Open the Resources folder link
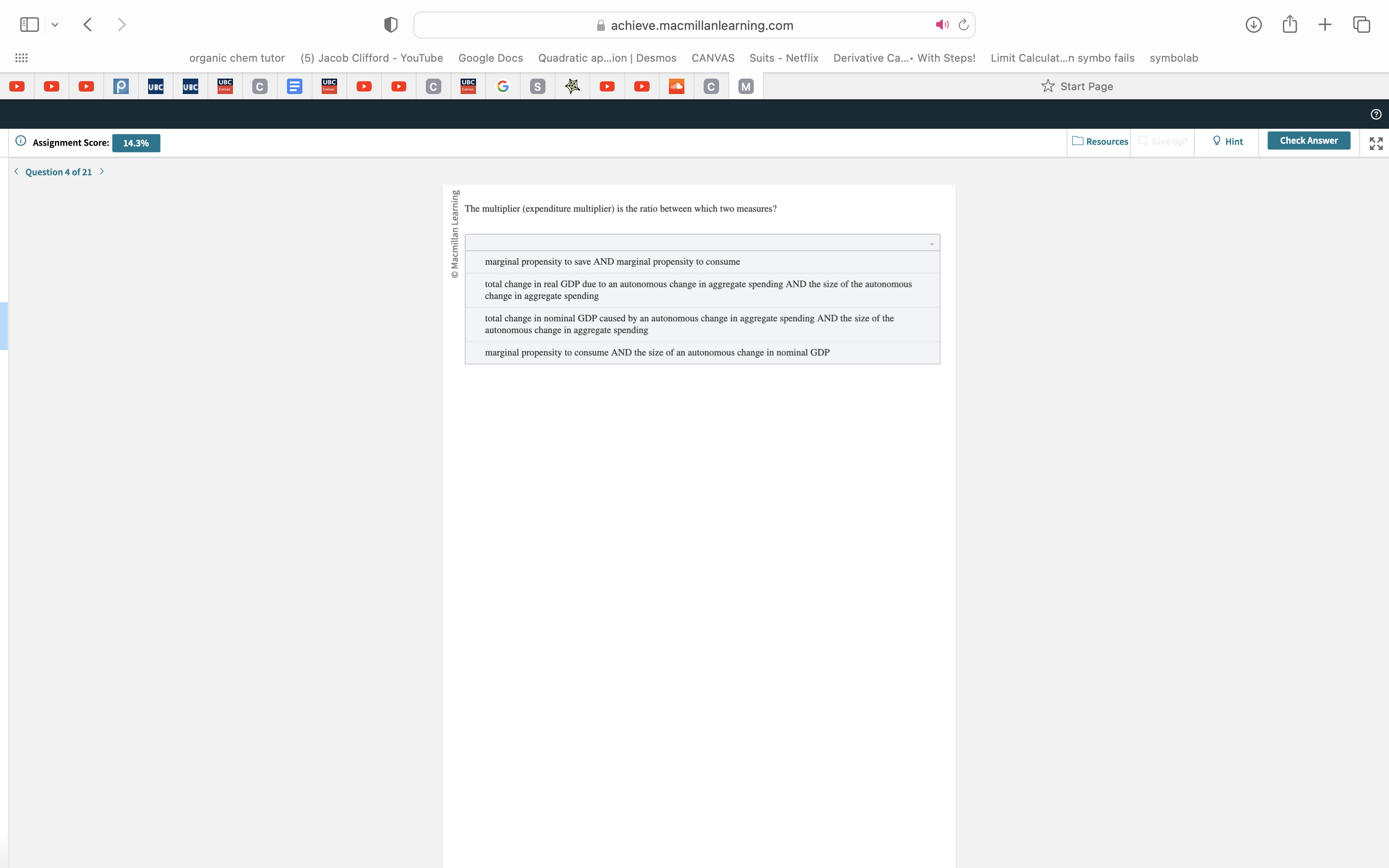The height and width of the screenshot is (868, 1389). point(1100,141)
